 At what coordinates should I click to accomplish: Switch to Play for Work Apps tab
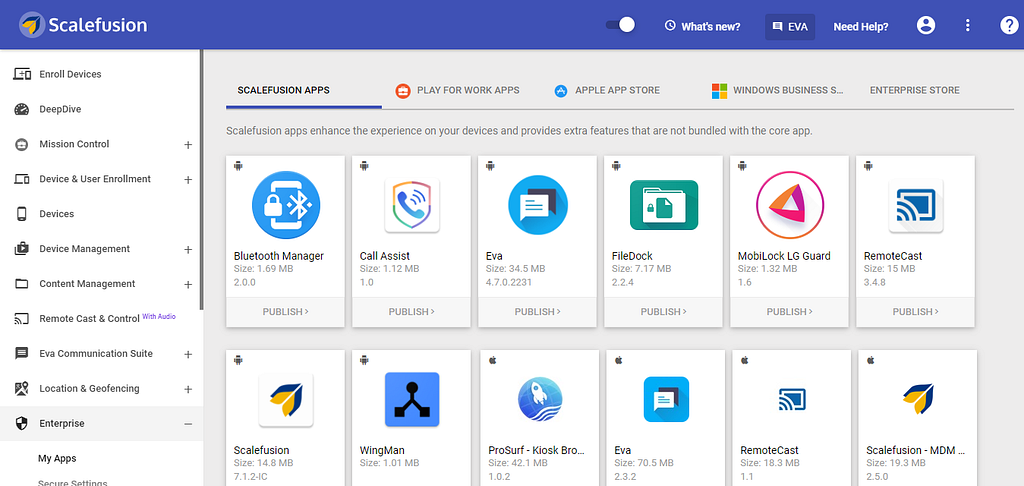[x=458, y=90]
